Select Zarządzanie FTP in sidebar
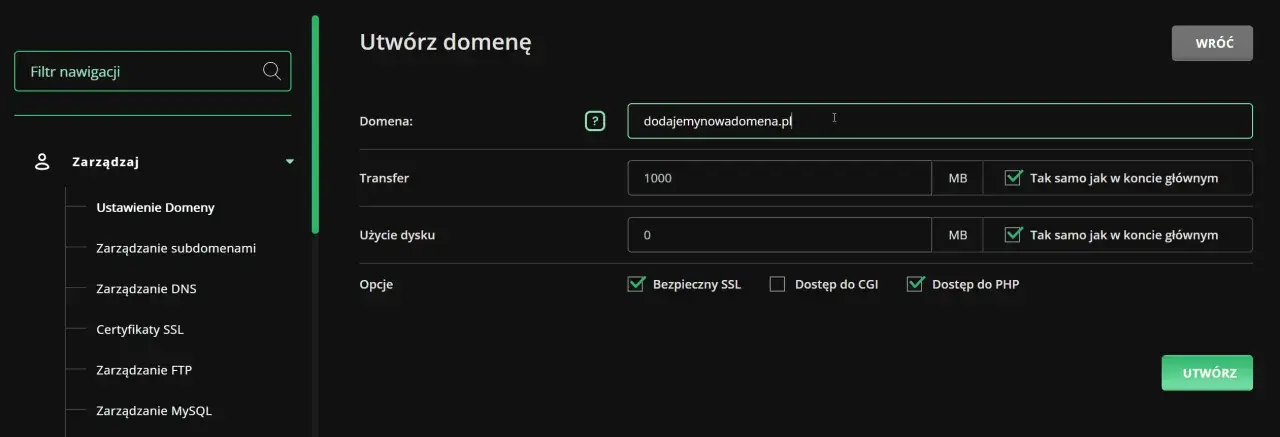 click(144, 370)
